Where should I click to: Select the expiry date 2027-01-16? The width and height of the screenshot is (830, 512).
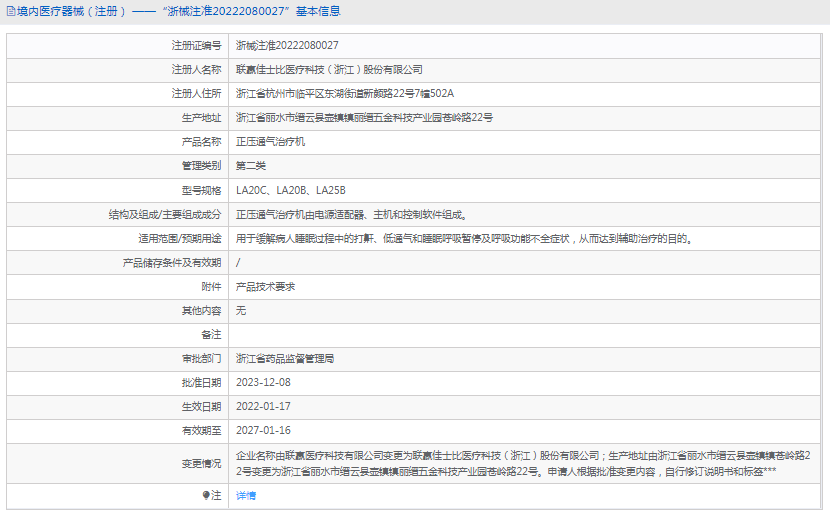pos(263,430)
